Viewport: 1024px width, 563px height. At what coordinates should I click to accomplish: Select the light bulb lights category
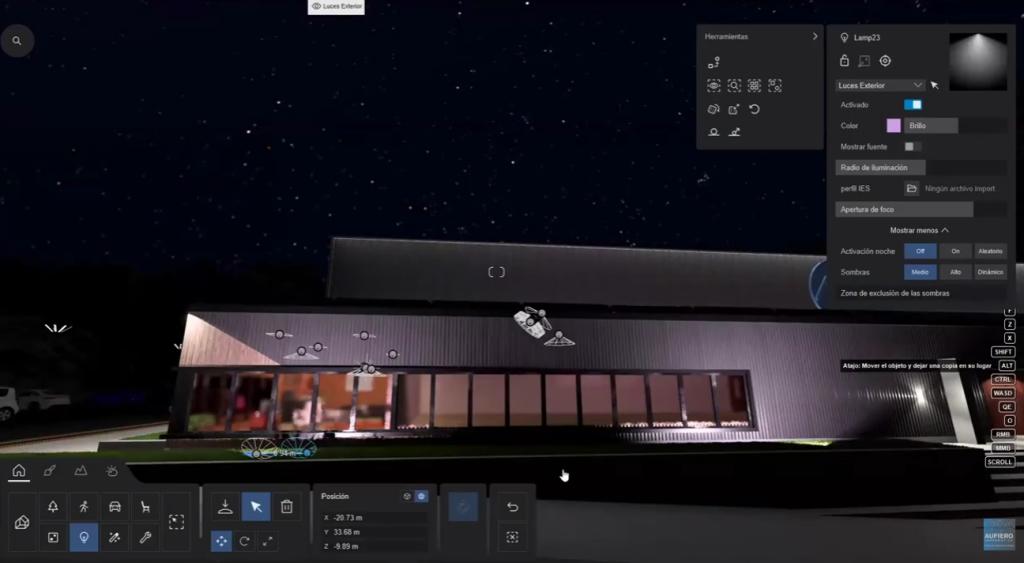coord(84,538)
